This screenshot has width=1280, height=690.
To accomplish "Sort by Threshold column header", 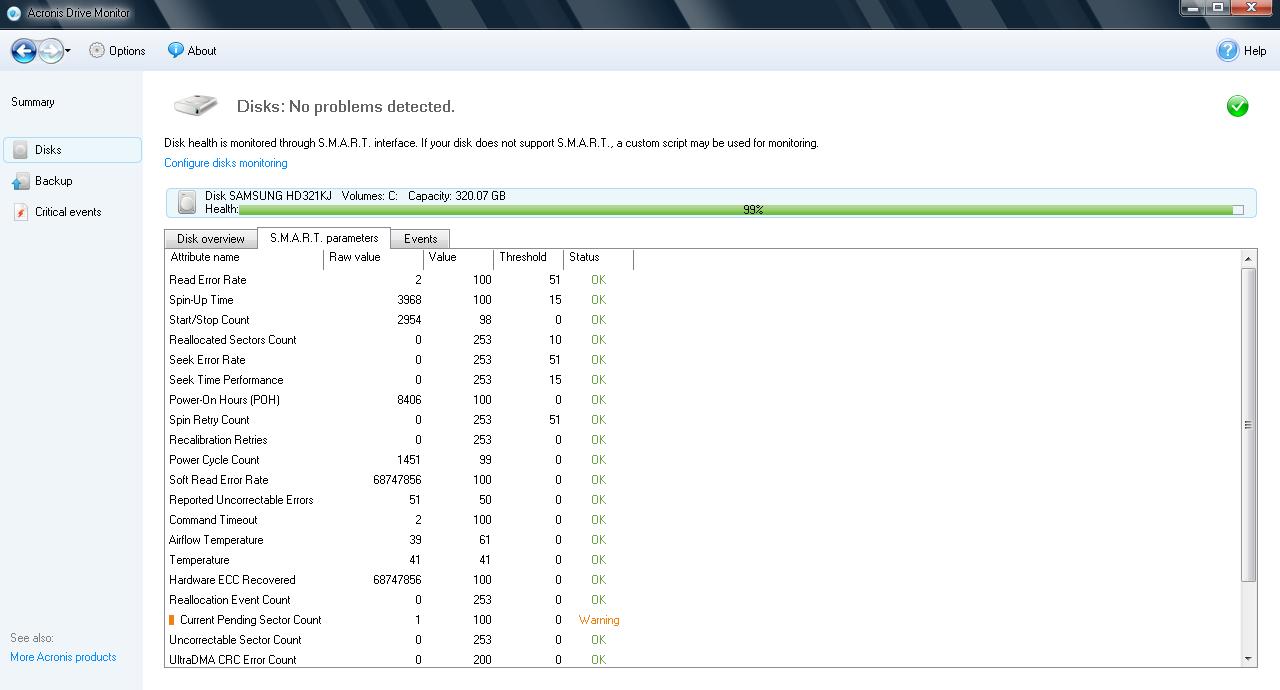I will tap(528, 258).
